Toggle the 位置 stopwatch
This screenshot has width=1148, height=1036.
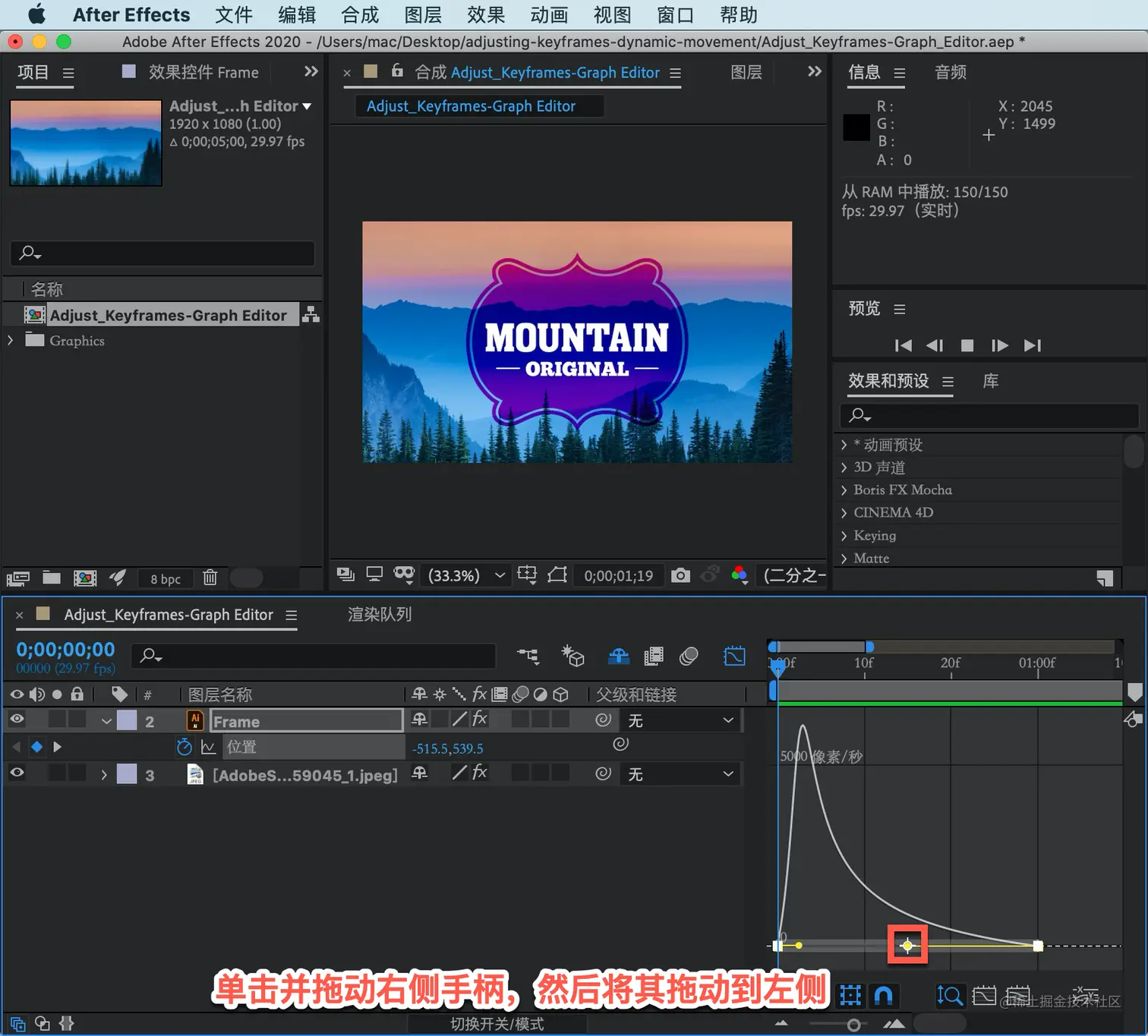184,747
